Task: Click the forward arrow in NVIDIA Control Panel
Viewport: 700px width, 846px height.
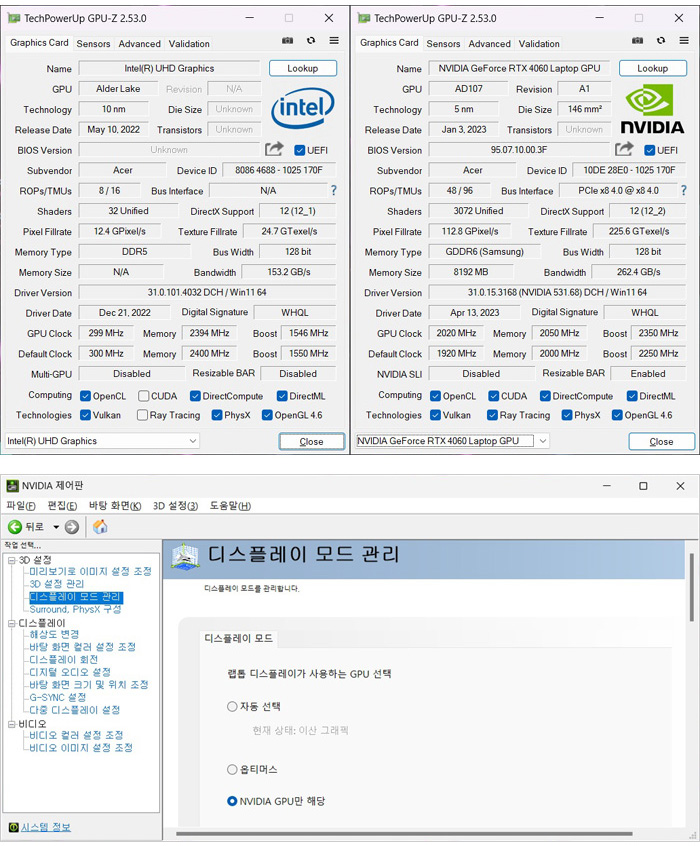Action: click(72, 527)
